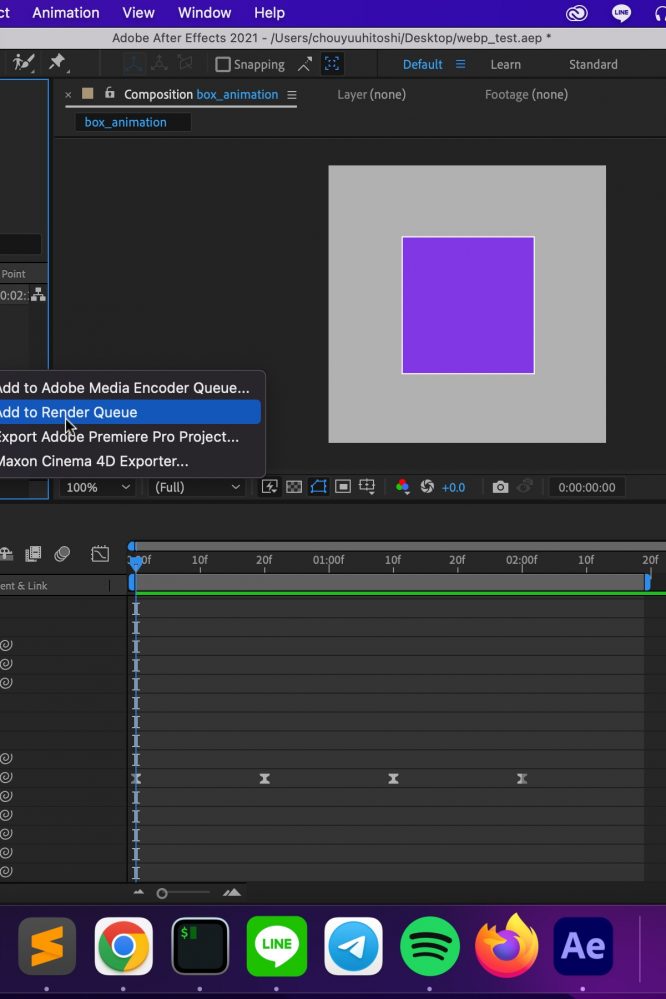Viewport: 666px width, 999px height.
Task: Open the channel and color management icon
Action: 402,487
